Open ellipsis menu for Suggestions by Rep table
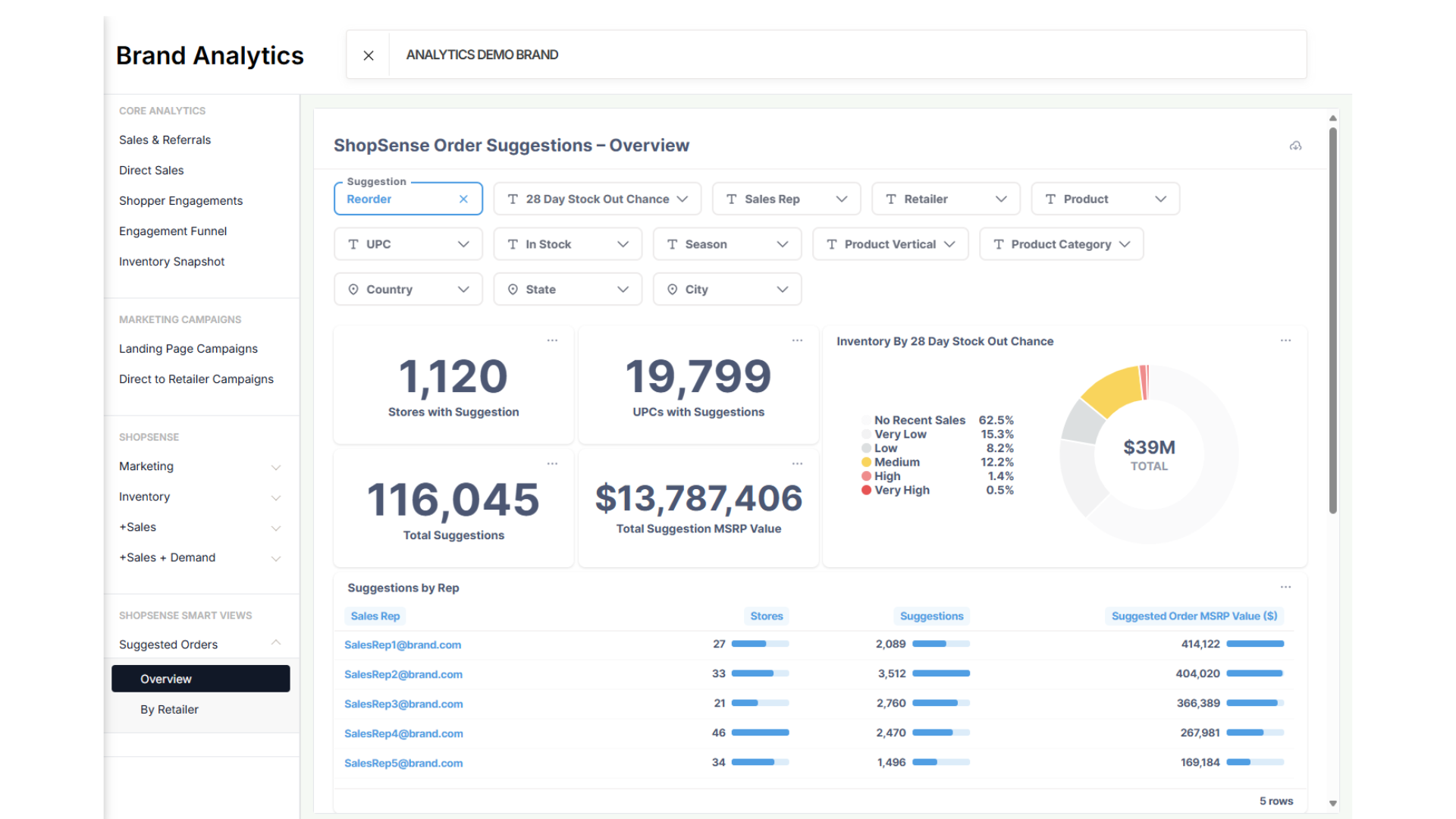This screenshot has height=819, width=1456. (x=1285, y=587)
